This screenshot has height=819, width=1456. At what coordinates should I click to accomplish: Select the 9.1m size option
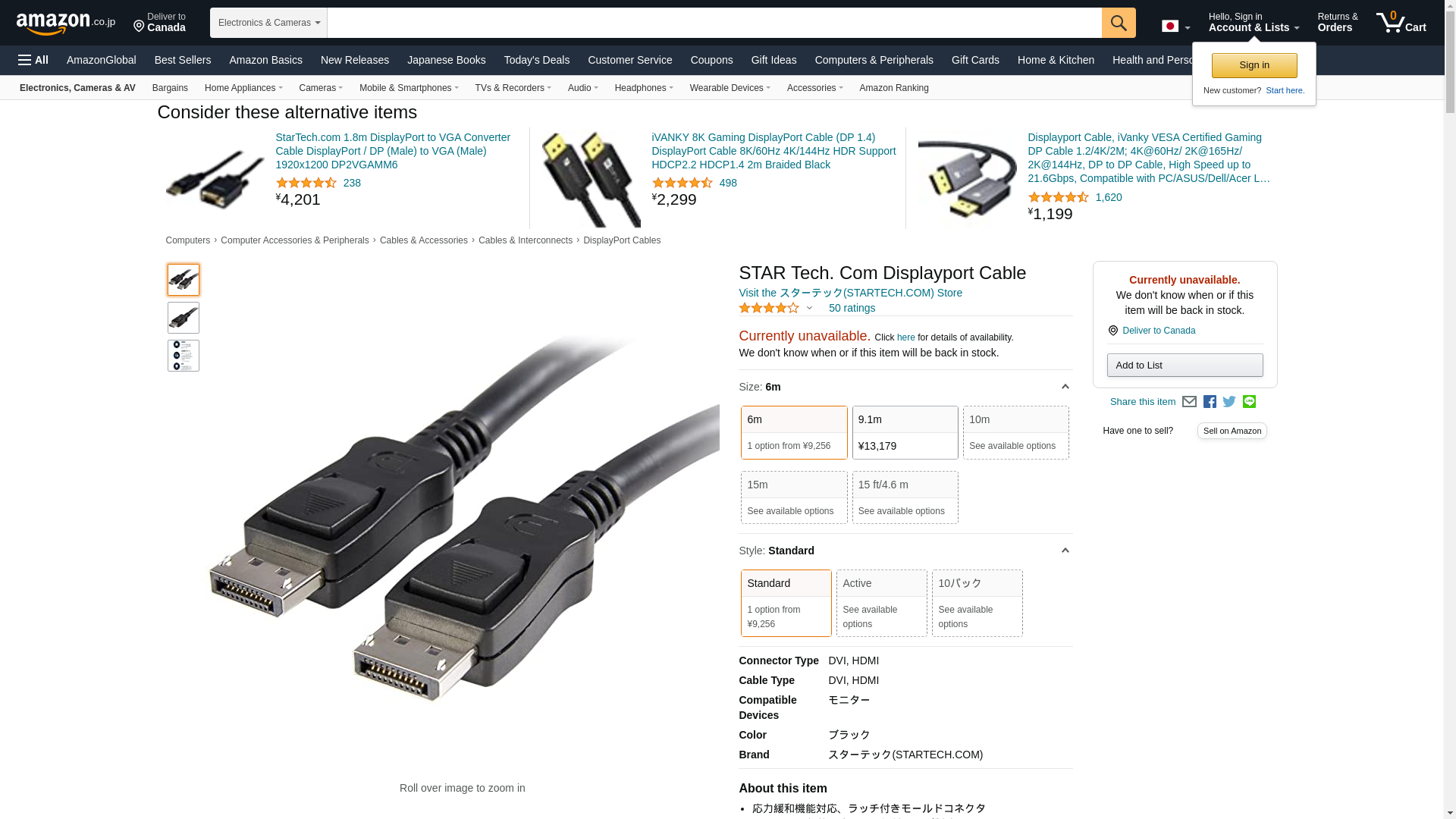tap(905, 432)
